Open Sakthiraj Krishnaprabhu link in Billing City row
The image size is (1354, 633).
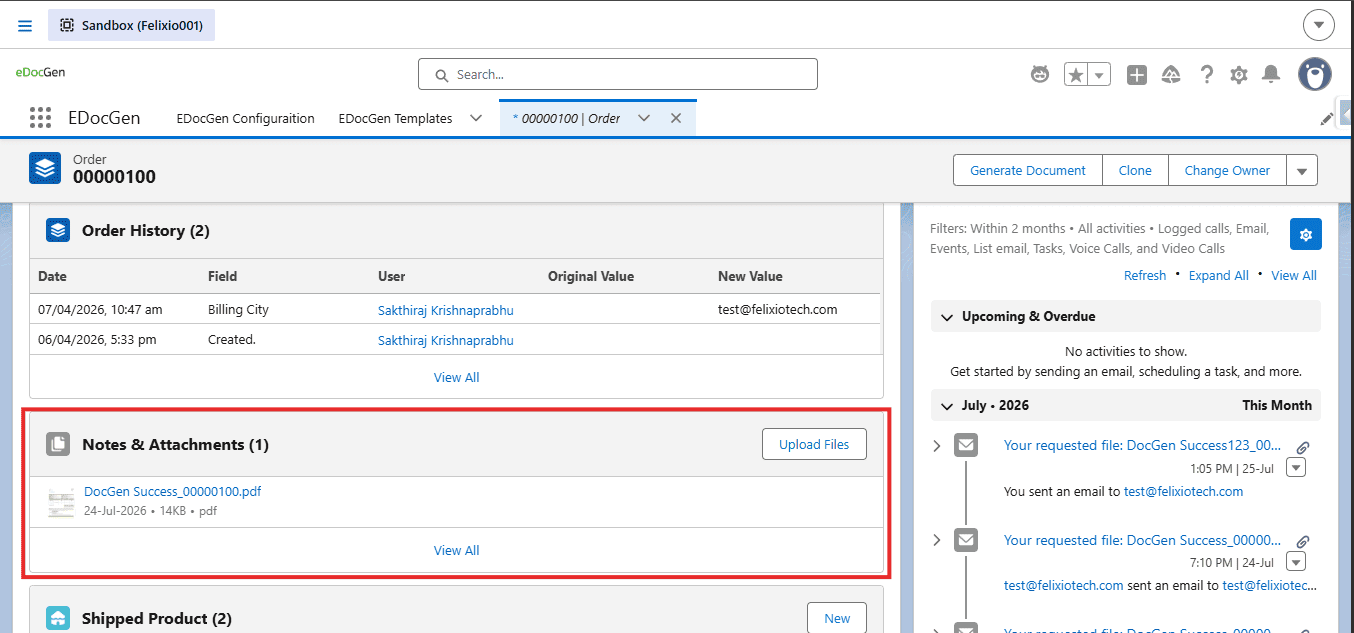446,310
